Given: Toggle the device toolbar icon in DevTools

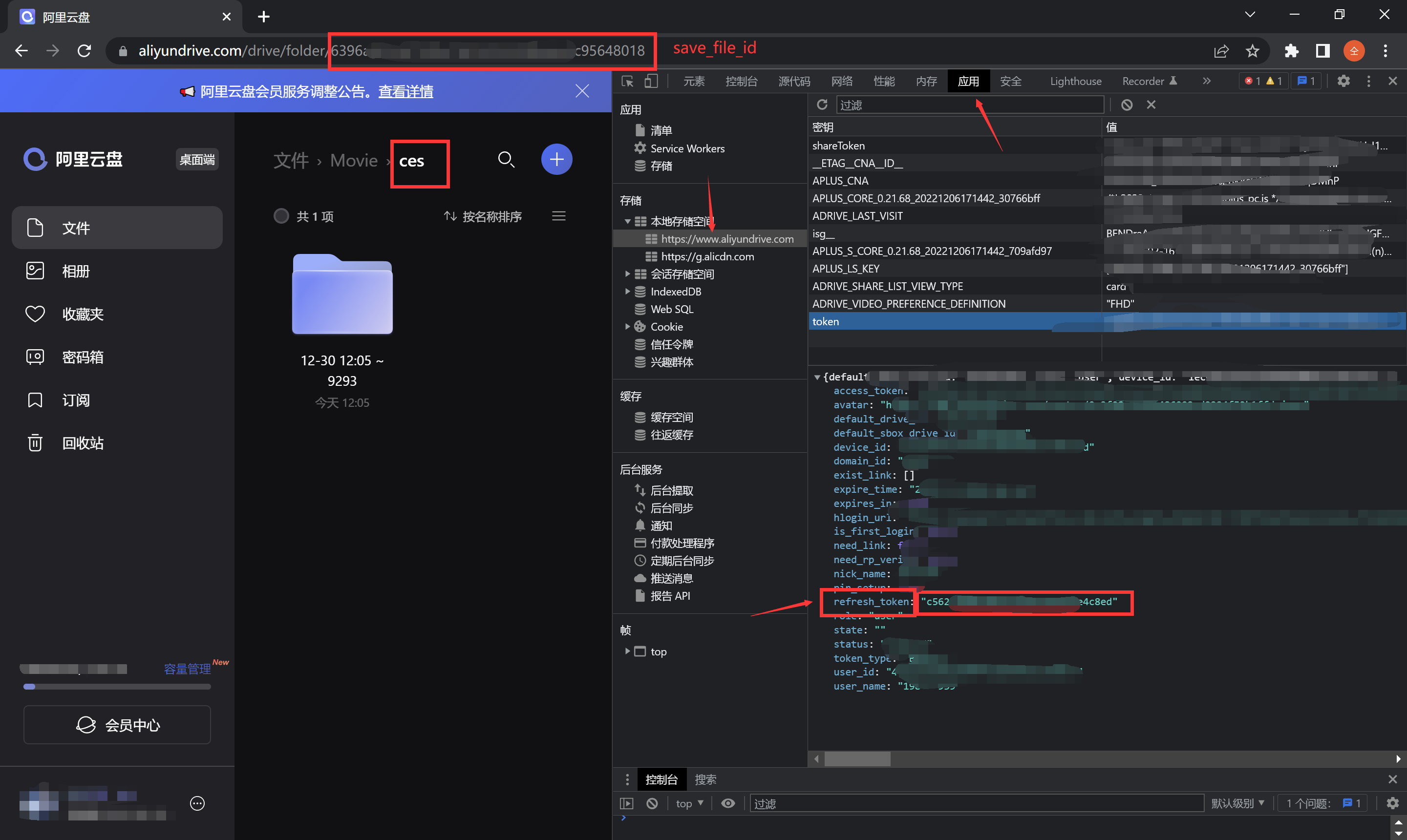Looking at the screenshot, I should pos(651,81).
